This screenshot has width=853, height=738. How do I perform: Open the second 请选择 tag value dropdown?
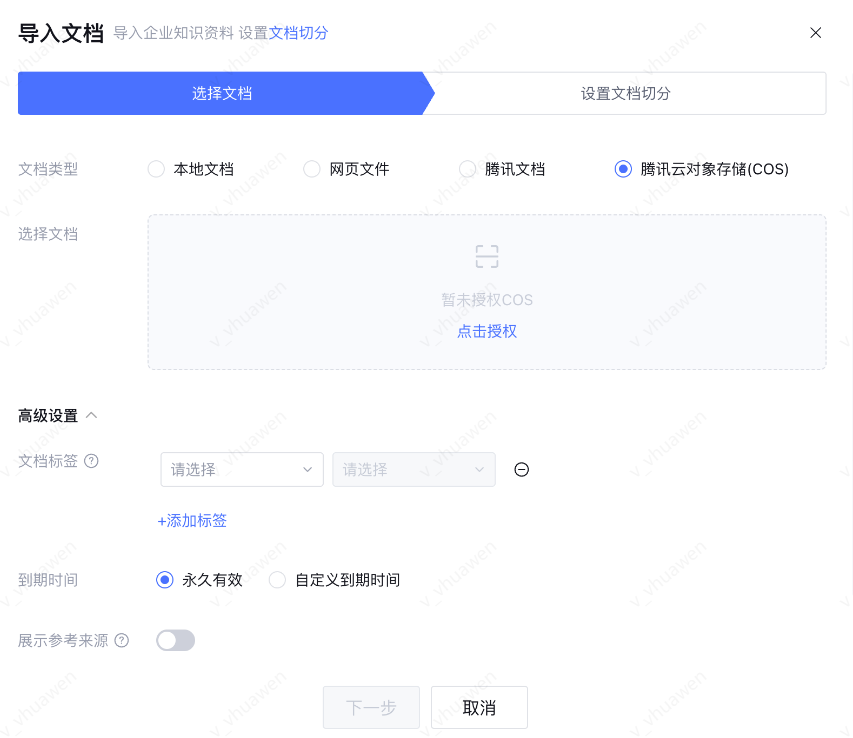coord(414,470)
